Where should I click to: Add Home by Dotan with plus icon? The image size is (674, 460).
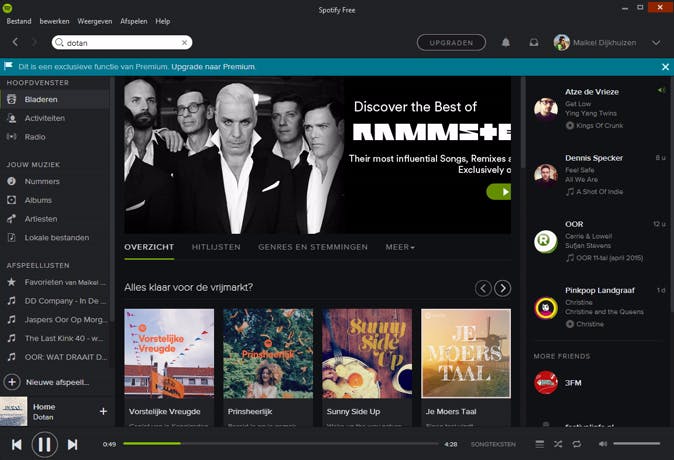click(103, 411)
